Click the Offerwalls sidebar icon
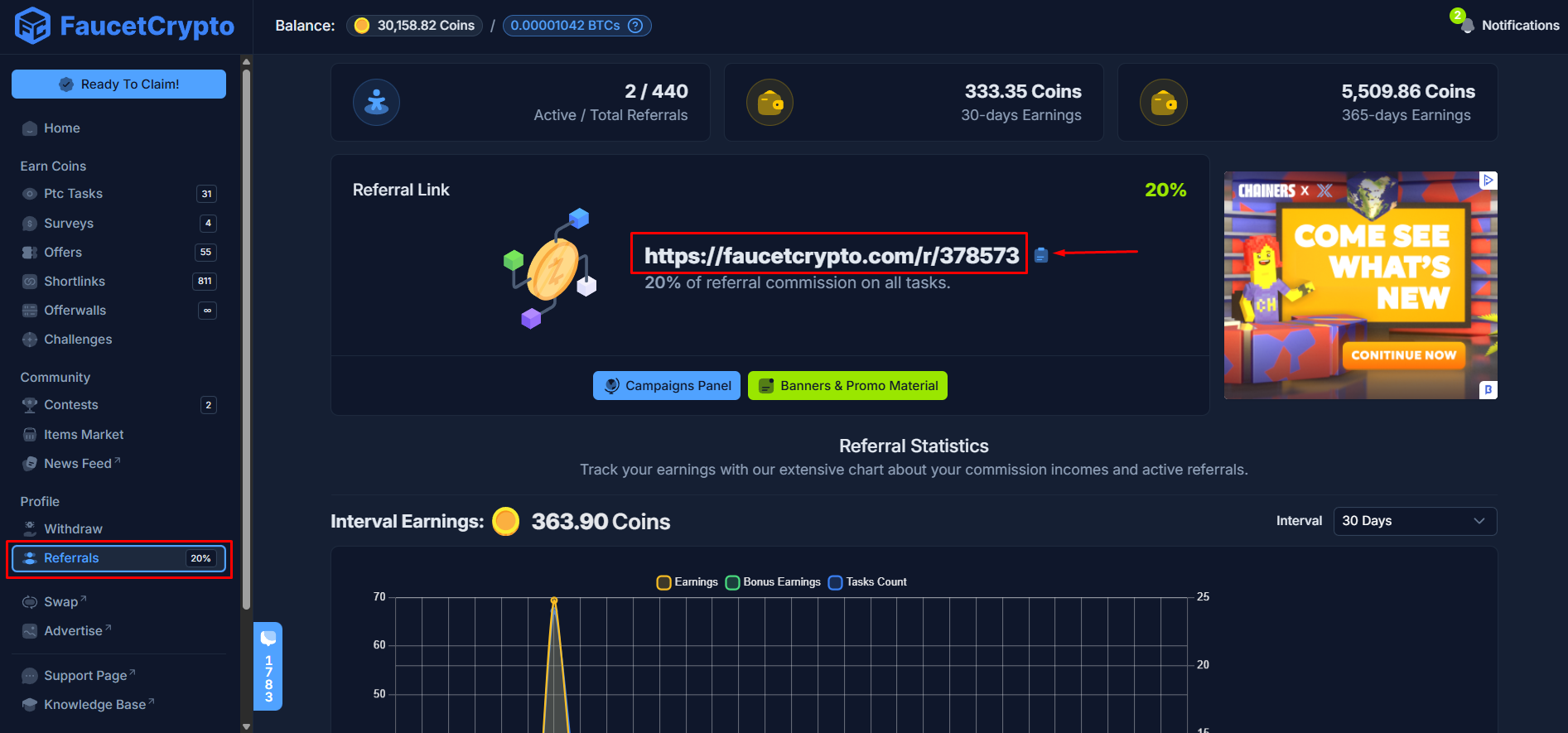 30,311
